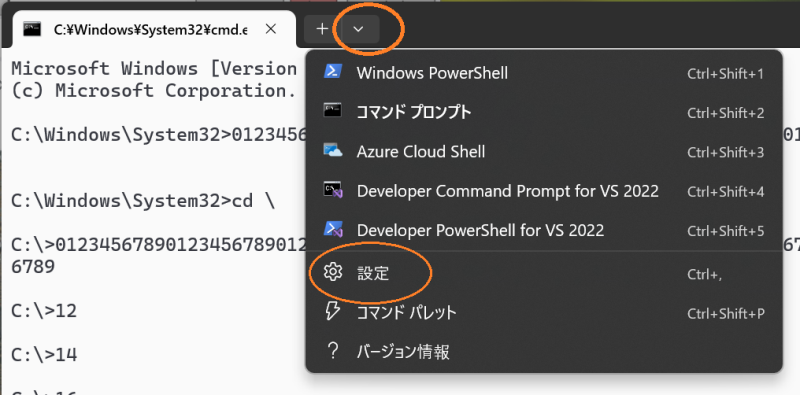The image size is (800, 395).
Task: Click the Windows PowerShell profile icon
Action: coord(333,71)
